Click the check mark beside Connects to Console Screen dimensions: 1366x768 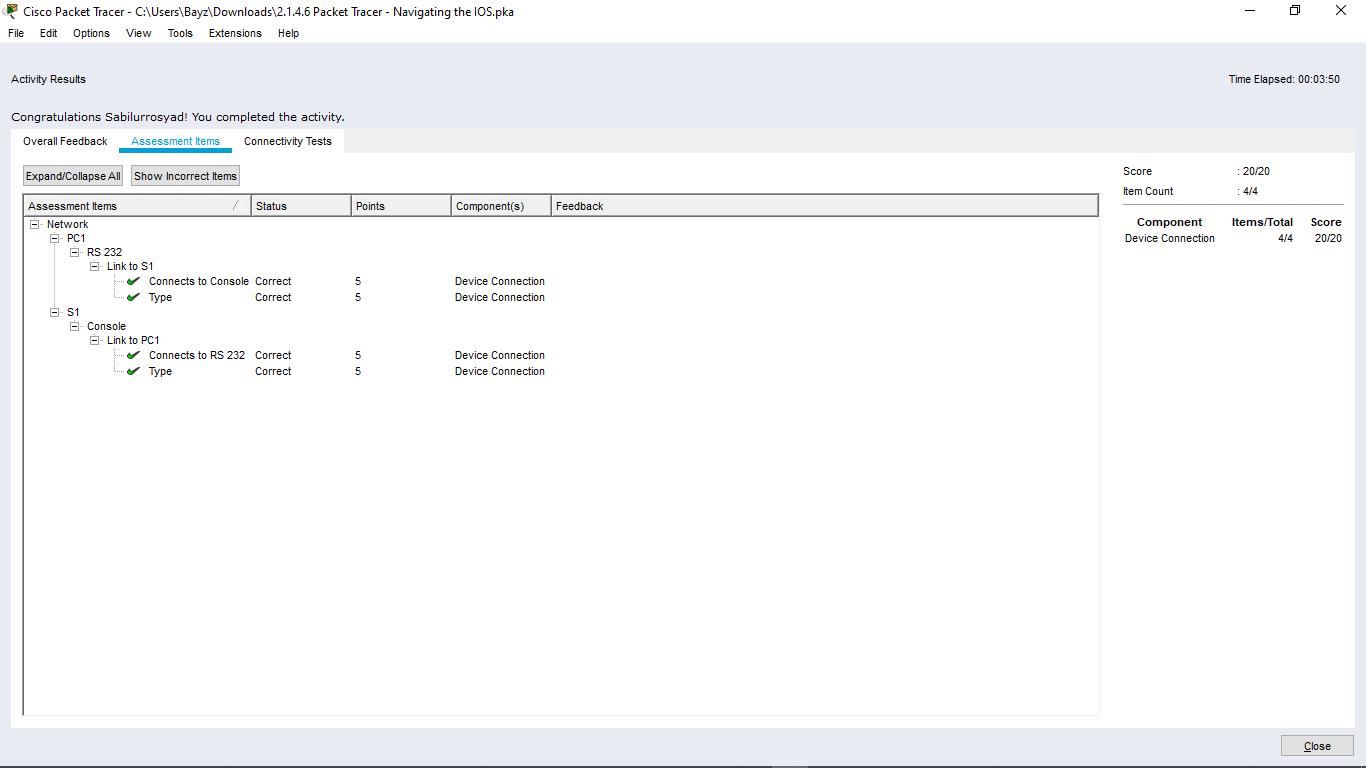click(x=134, y=281)
